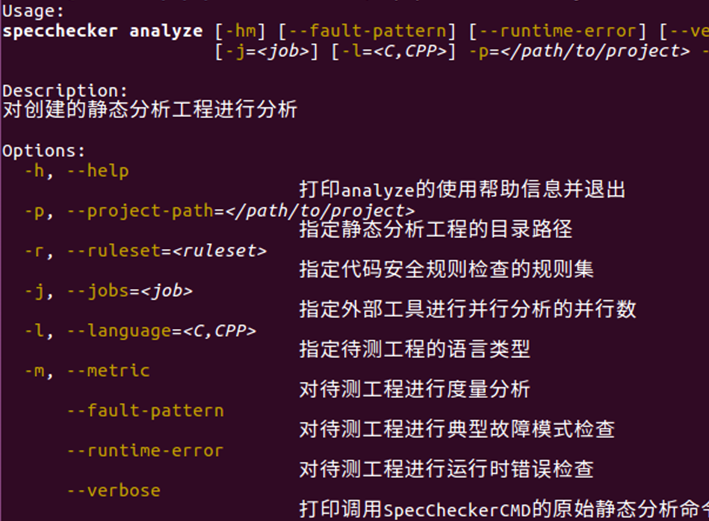Click the '-h, --help' option
The height and width of the screenshot is (521, 709).
tap(77, 171)
